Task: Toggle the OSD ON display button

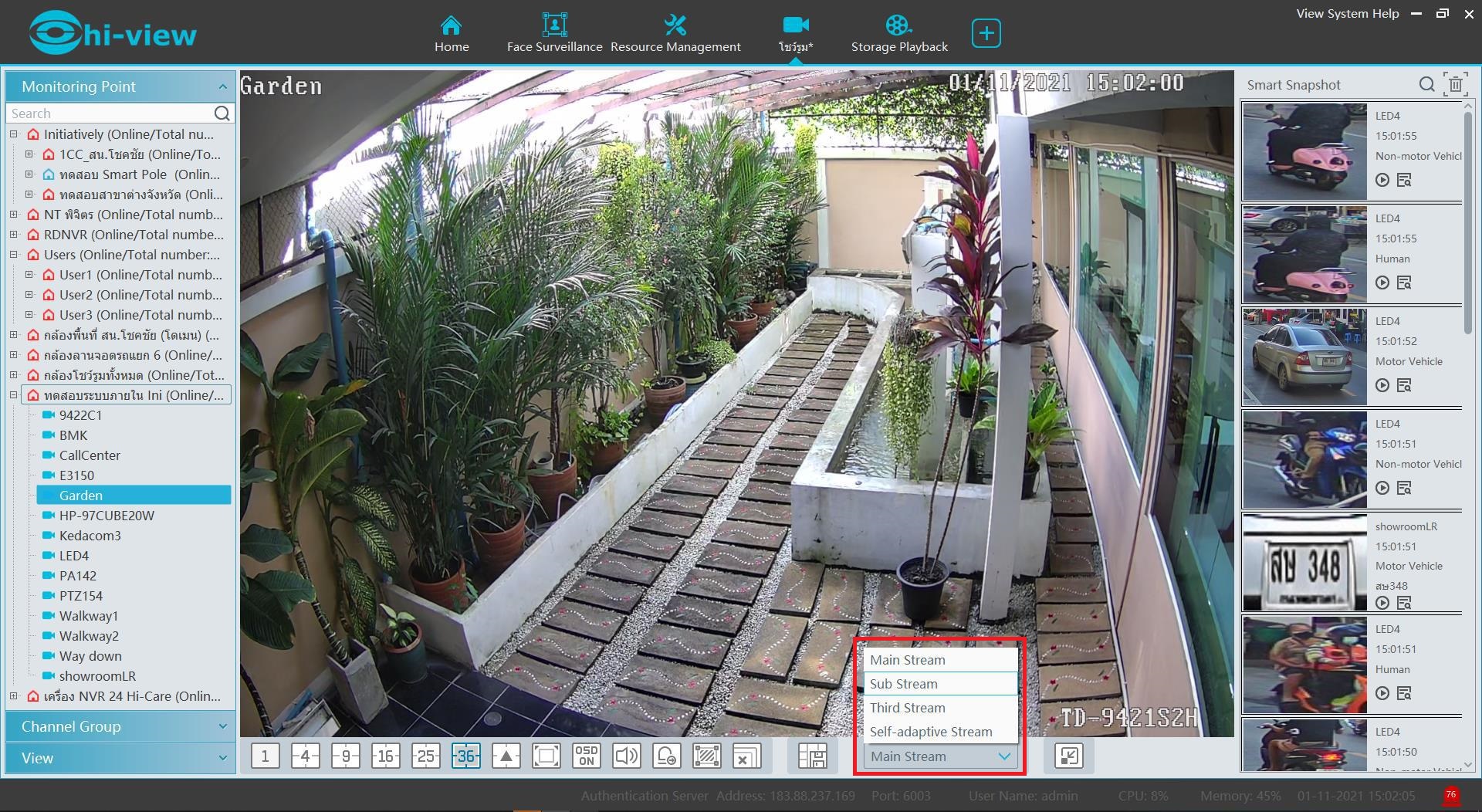Action: pos(586,756)
